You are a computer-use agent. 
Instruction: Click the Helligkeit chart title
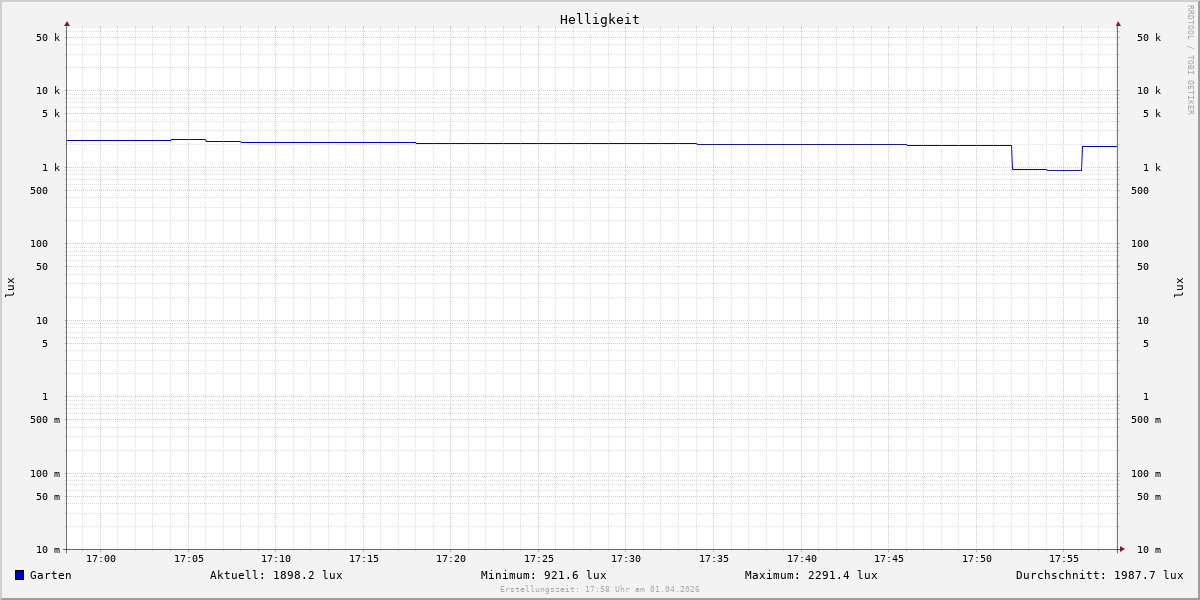pos(599,19)
